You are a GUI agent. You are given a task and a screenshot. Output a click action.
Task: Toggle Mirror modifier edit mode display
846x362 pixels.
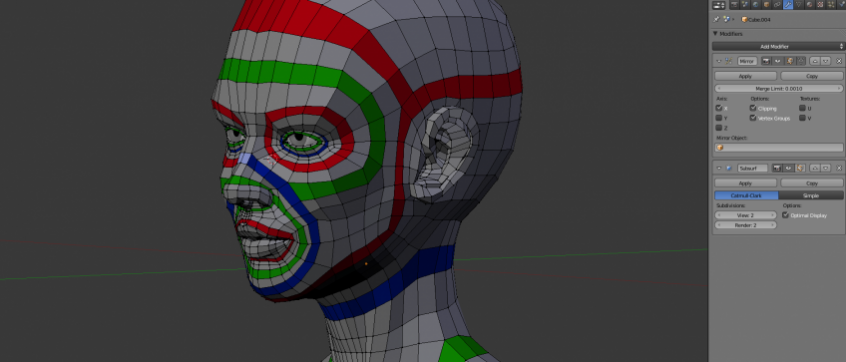click(790, 61)
